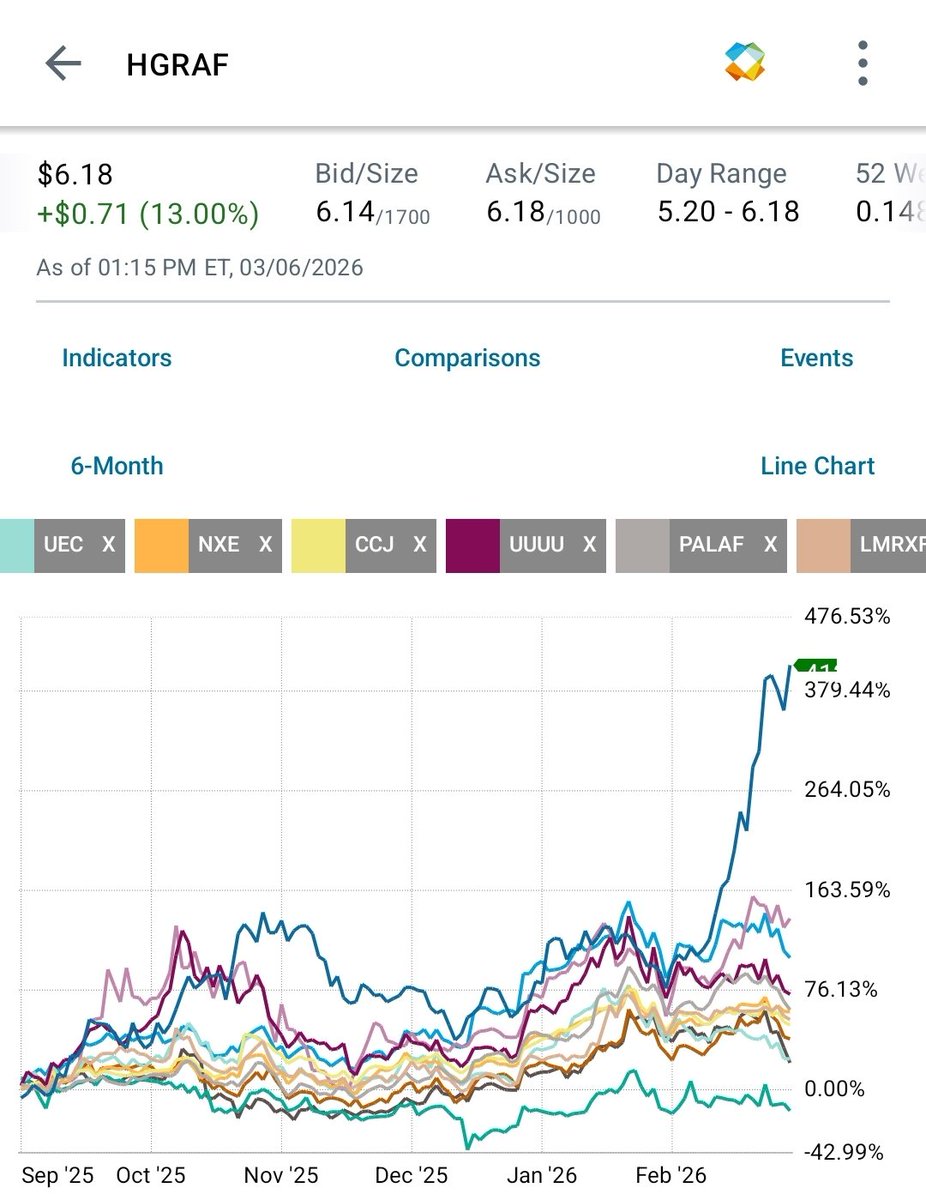
Task: Click the 163.59% axis label
Action: tap(847, 890)
